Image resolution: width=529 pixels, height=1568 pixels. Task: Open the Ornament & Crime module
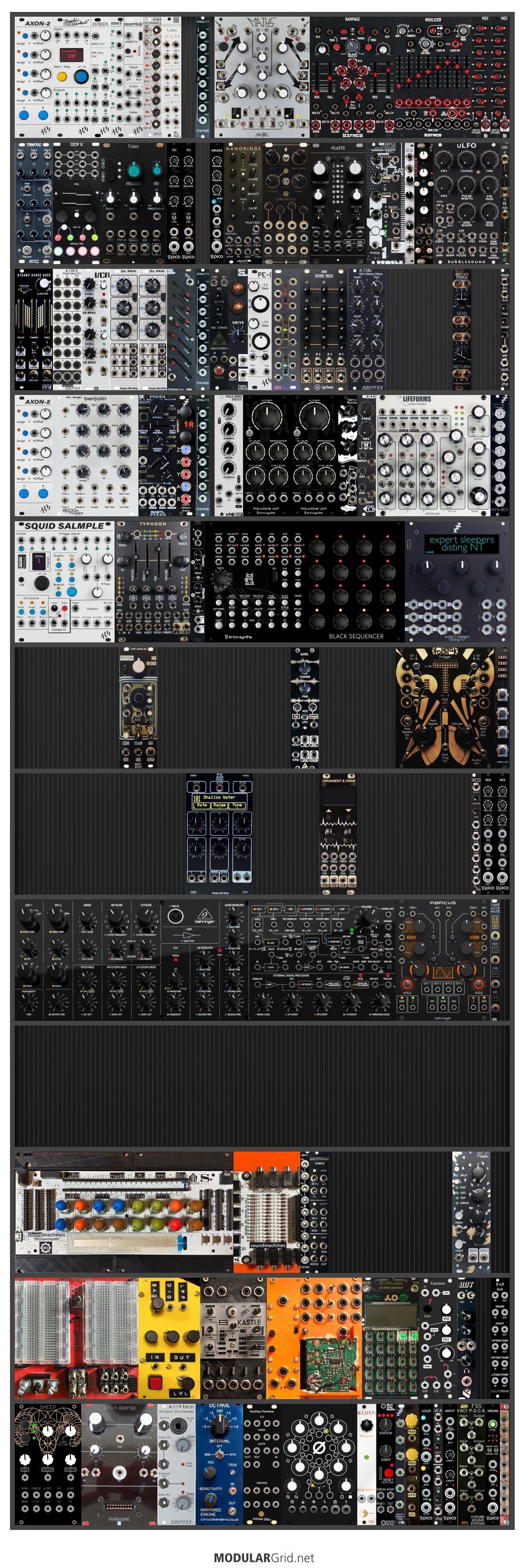(x=338, y=833)
